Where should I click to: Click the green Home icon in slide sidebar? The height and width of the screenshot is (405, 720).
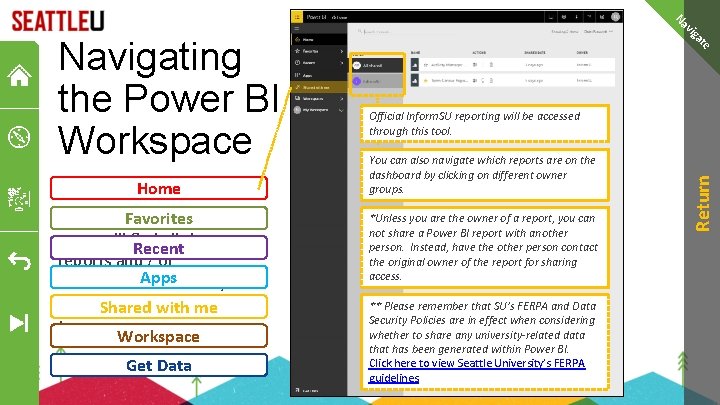[19, 75]
